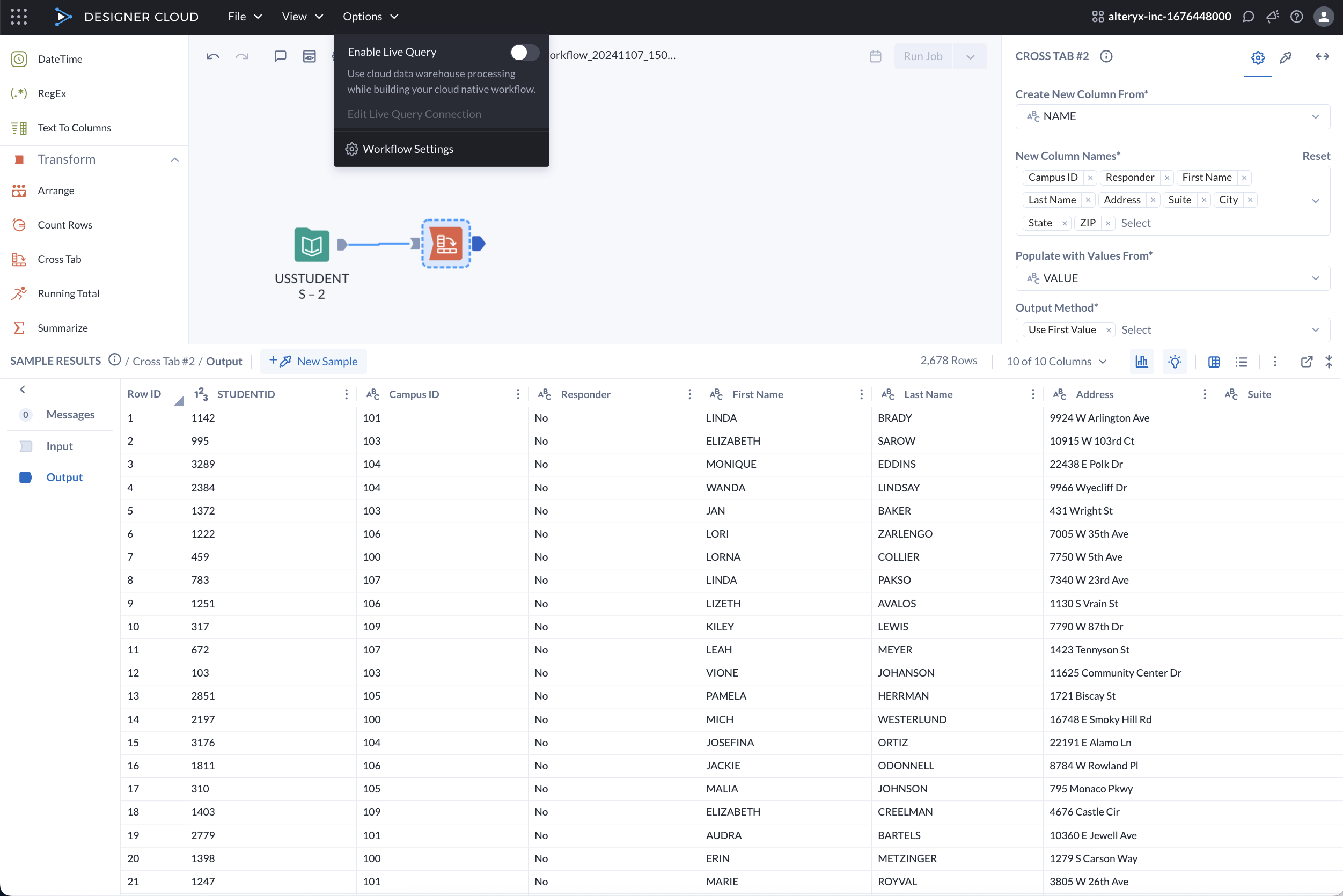Switch to the Output tab in sidebar
1343x896 pixels.
click(x=64, y=477)
